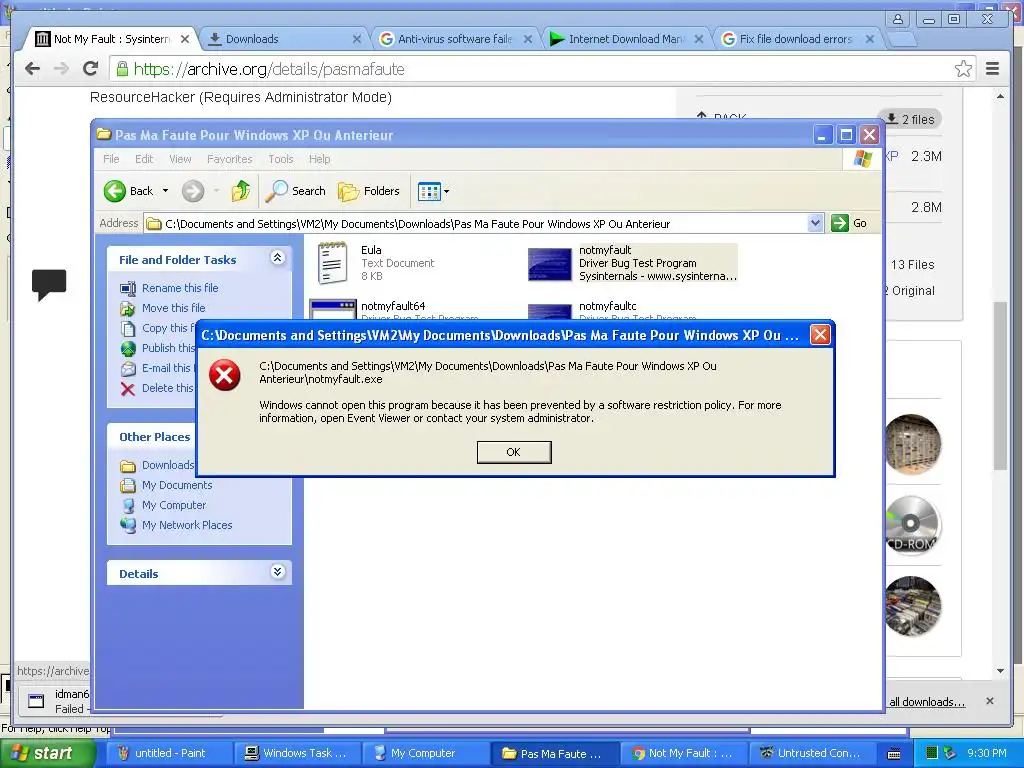Click Chrome's back navigation arrow

pos(33,69)
